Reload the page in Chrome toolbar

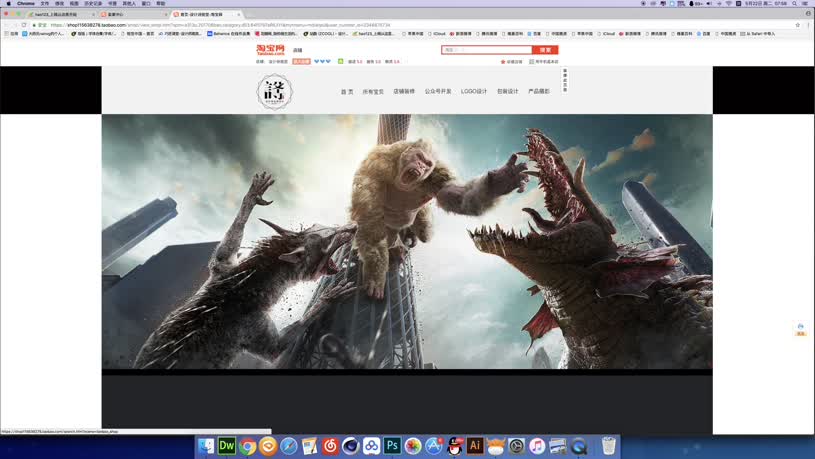click(x=24, y=25)
